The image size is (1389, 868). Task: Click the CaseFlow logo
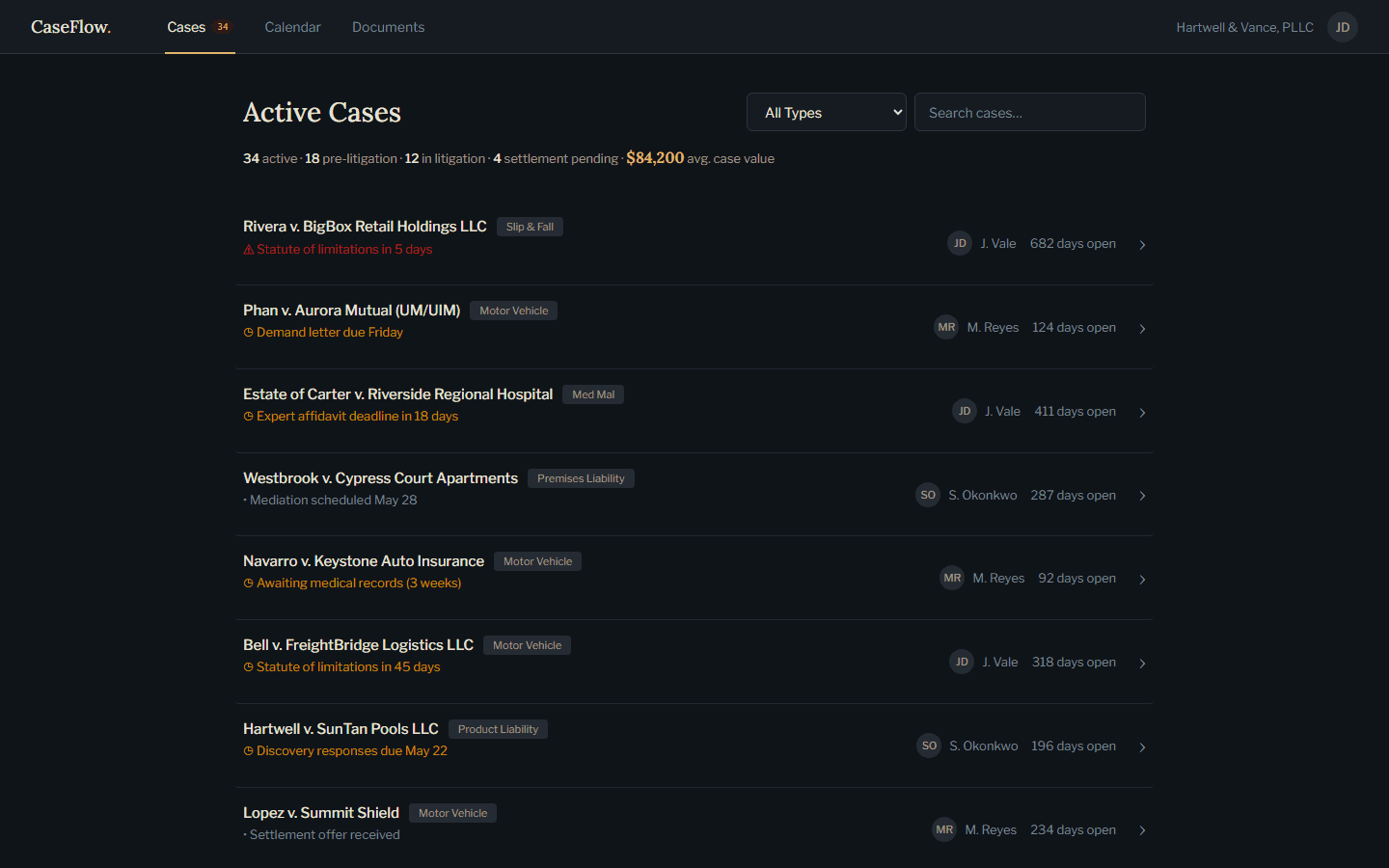(x=70, y=27)
